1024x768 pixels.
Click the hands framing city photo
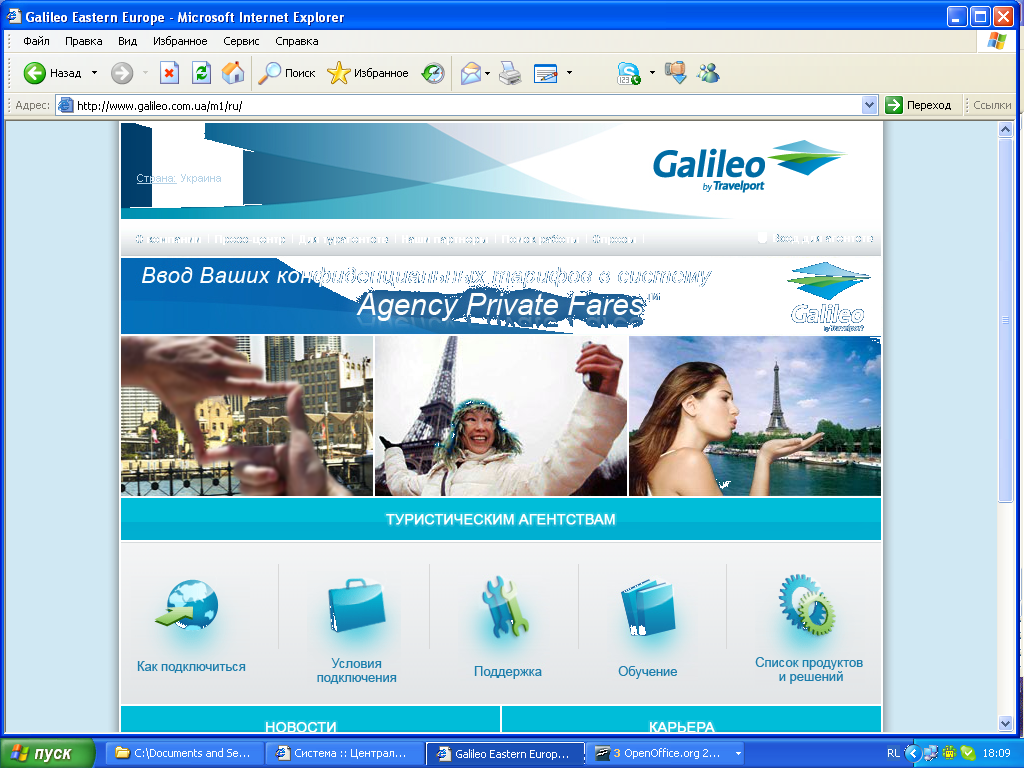247,416
